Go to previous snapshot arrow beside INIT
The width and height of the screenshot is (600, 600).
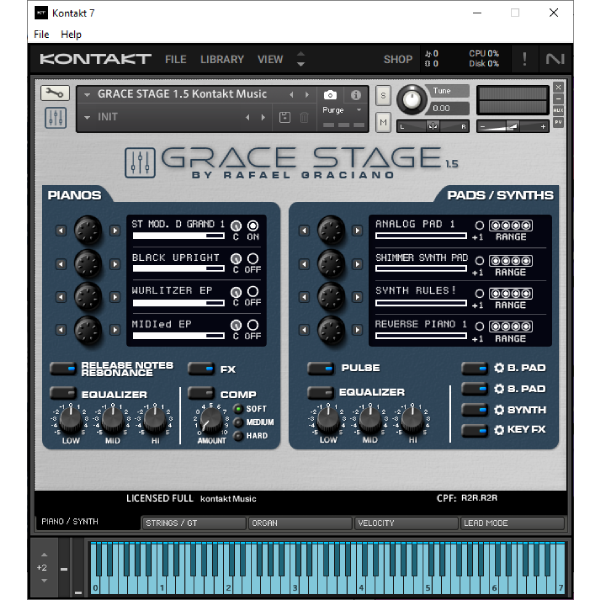(x=248, y=117)
